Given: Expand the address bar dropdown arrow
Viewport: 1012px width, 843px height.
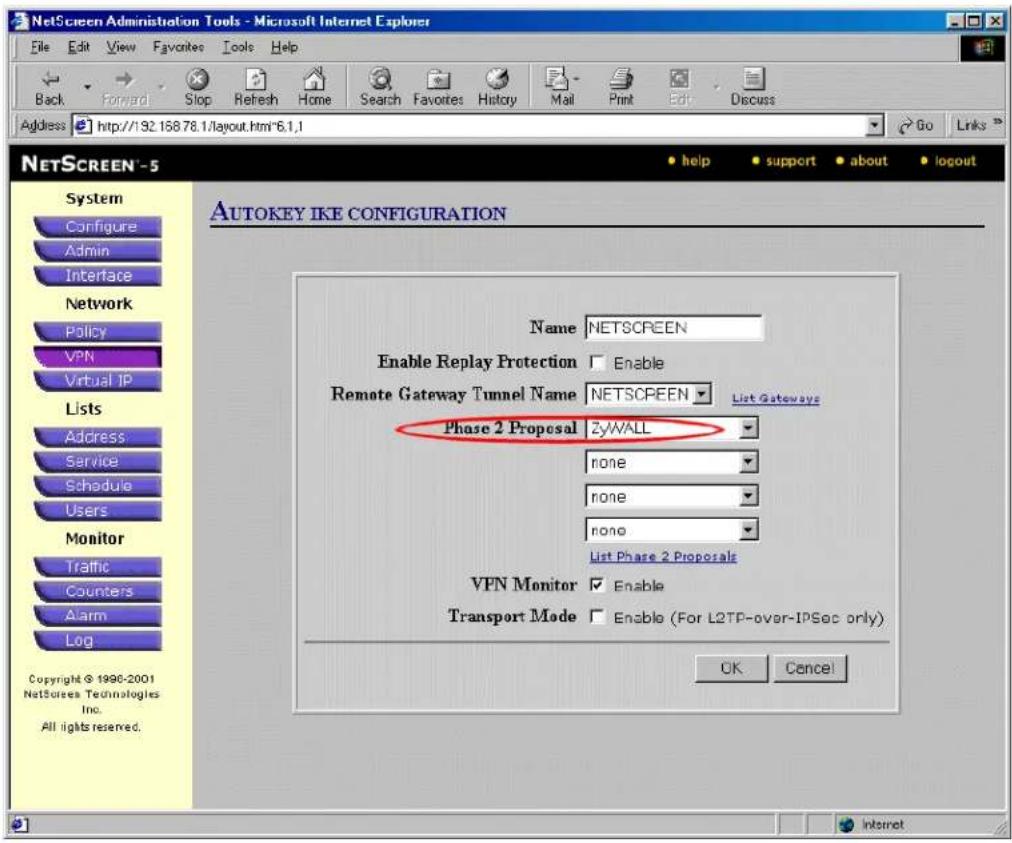Looking at the screenshot, I should (875, 125).
